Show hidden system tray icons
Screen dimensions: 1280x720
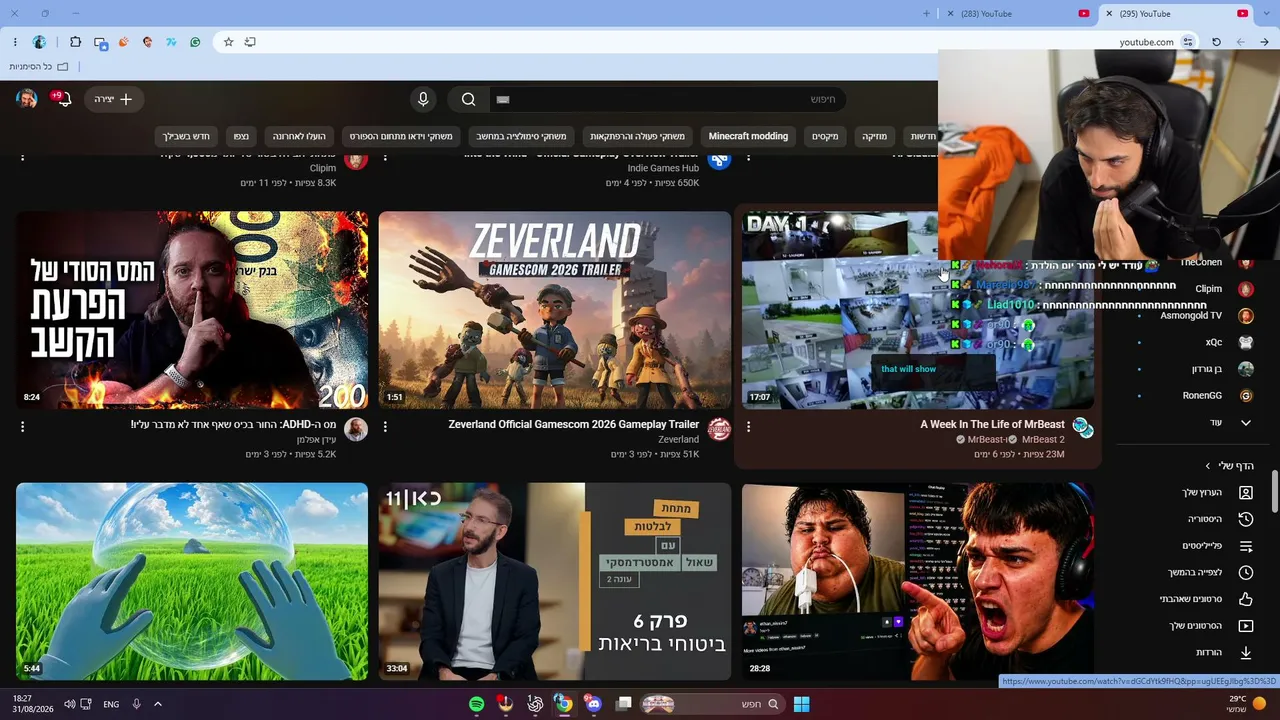[157, 704]
